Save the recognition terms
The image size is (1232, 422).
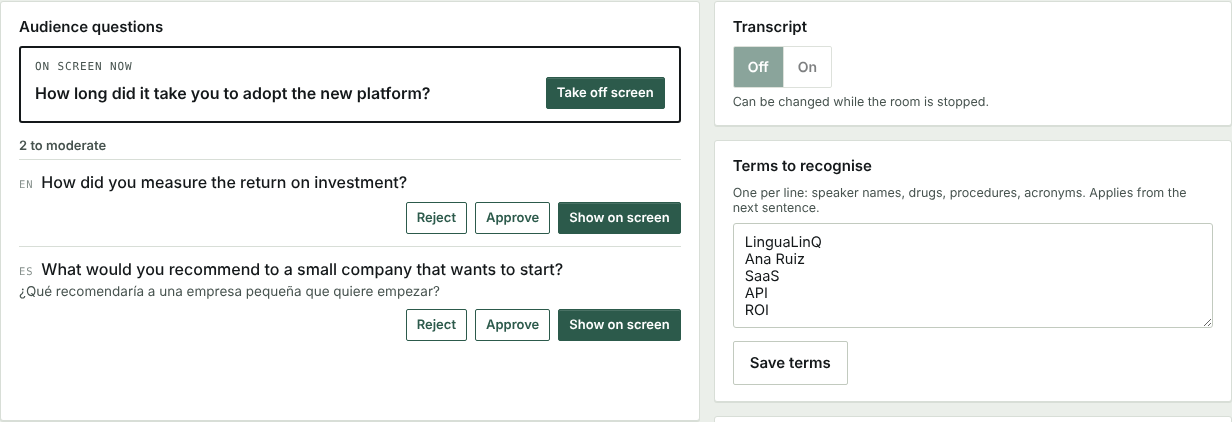coord(790,363)
